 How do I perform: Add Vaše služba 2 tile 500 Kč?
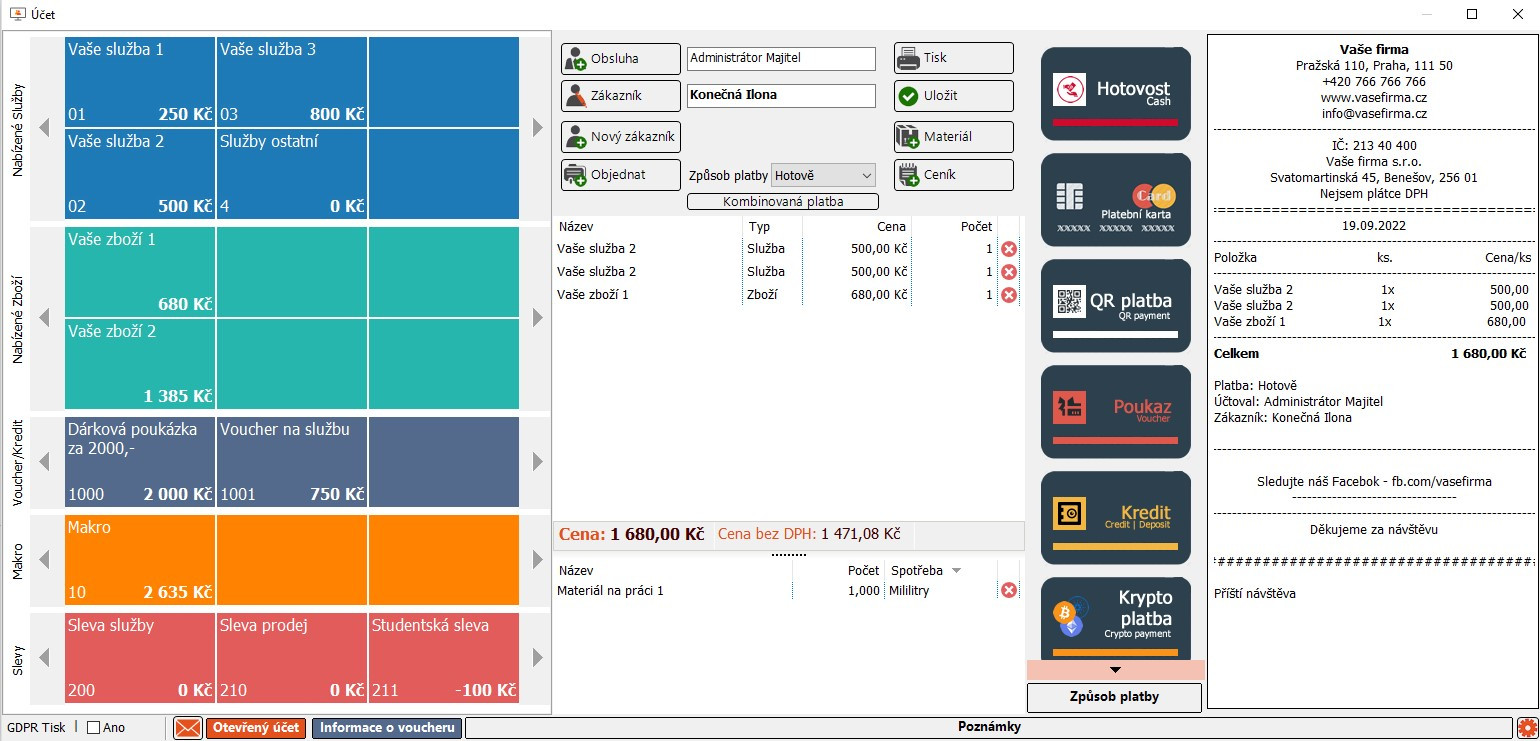click(x=140, y=174)
